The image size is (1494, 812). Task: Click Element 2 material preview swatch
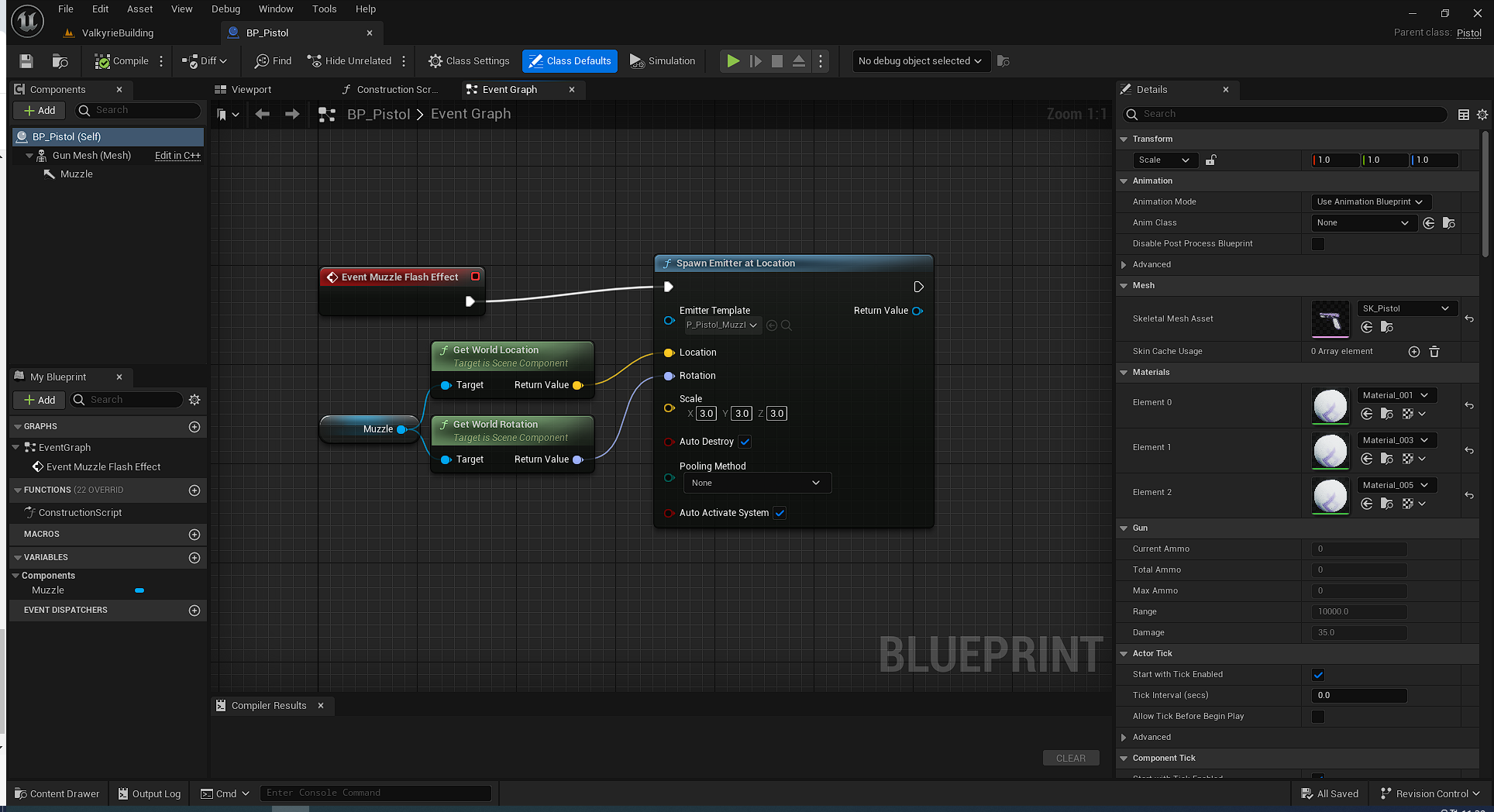coord(1330,496)
